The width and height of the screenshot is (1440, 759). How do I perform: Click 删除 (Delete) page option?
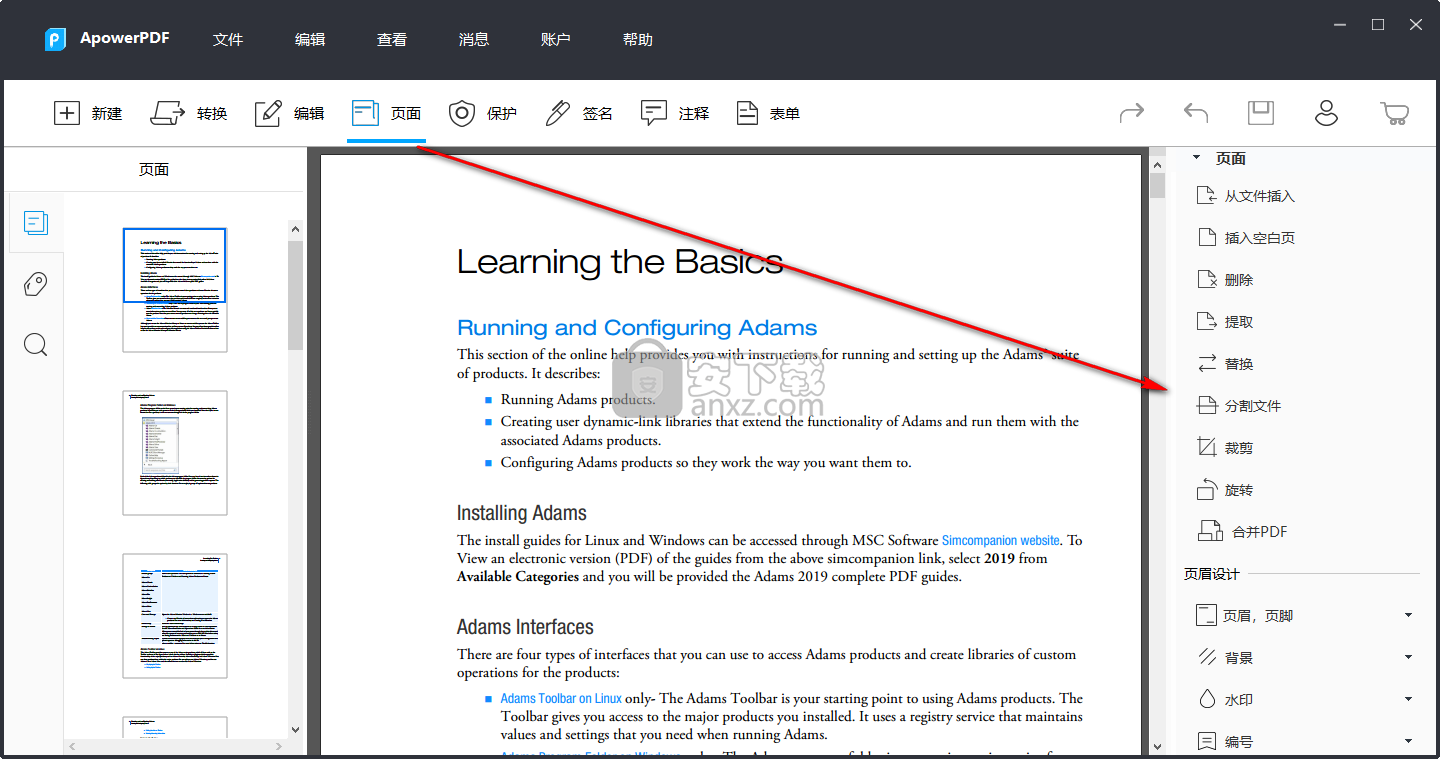[1225, 280]
